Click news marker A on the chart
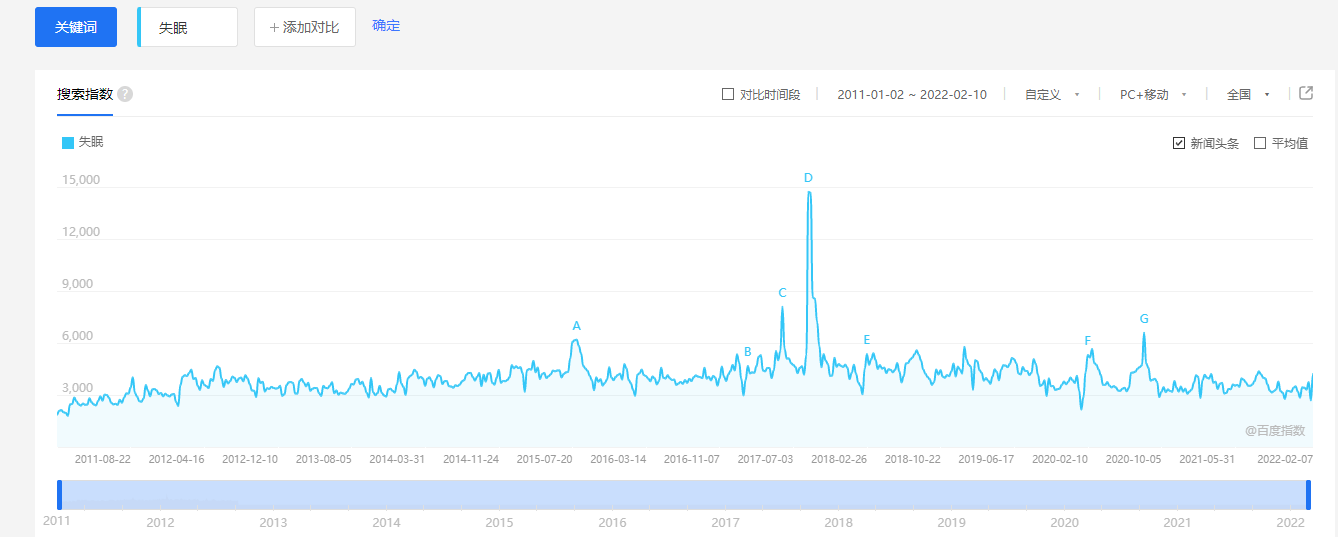 coord(576,326)
